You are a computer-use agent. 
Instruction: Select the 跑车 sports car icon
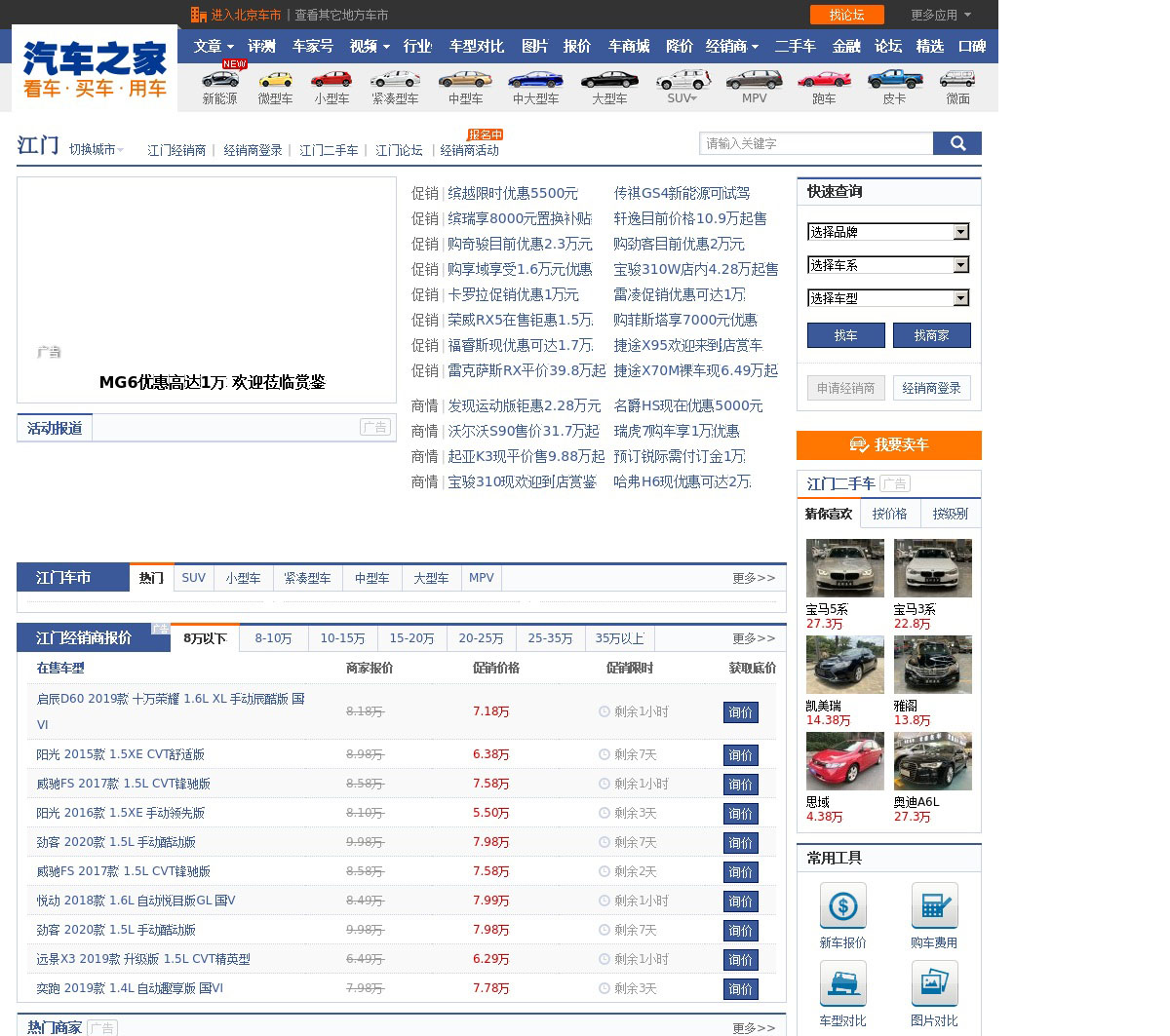click(x=824, y=79)
